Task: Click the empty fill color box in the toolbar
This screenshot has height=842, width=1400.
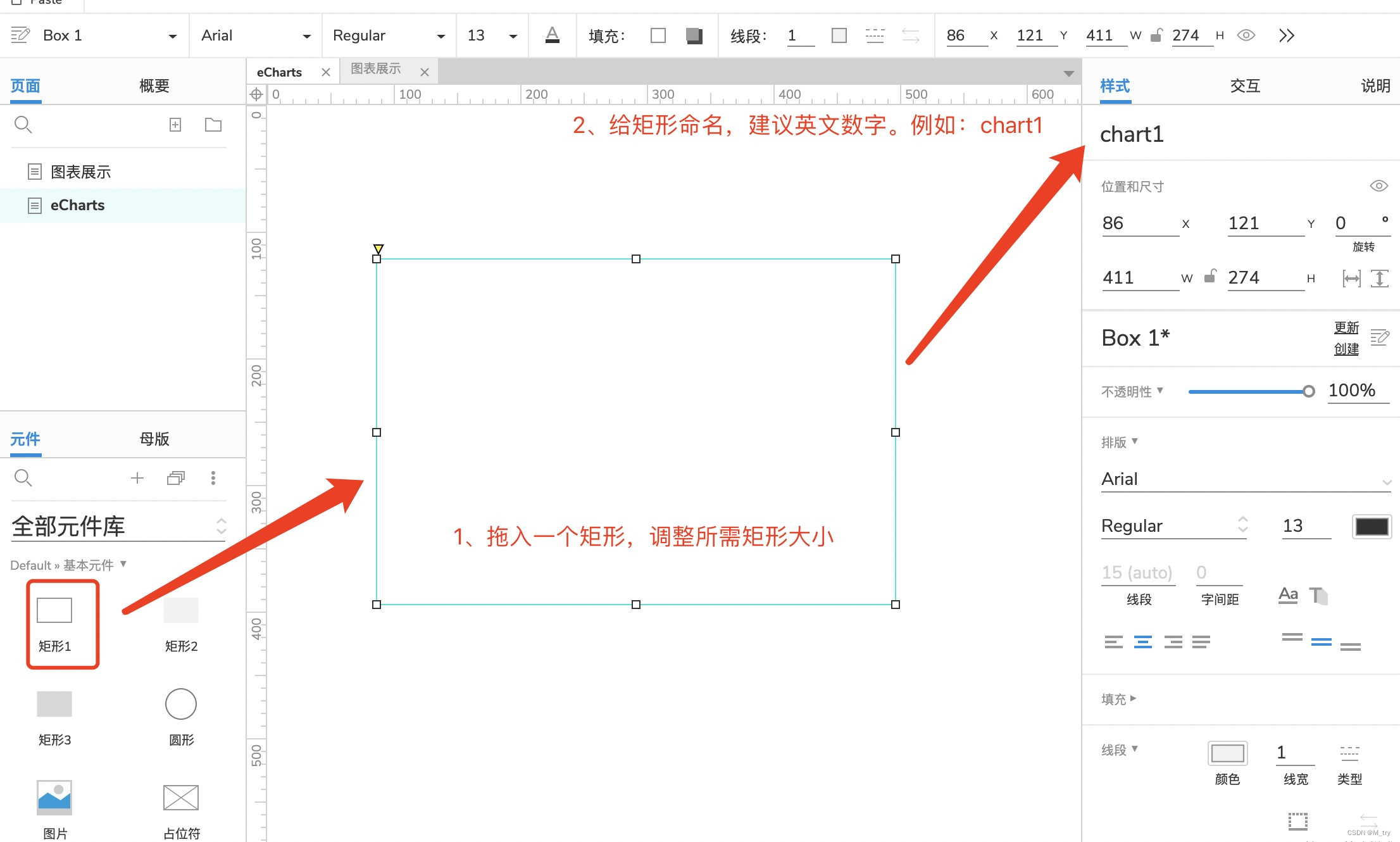Action: point(658,35)
